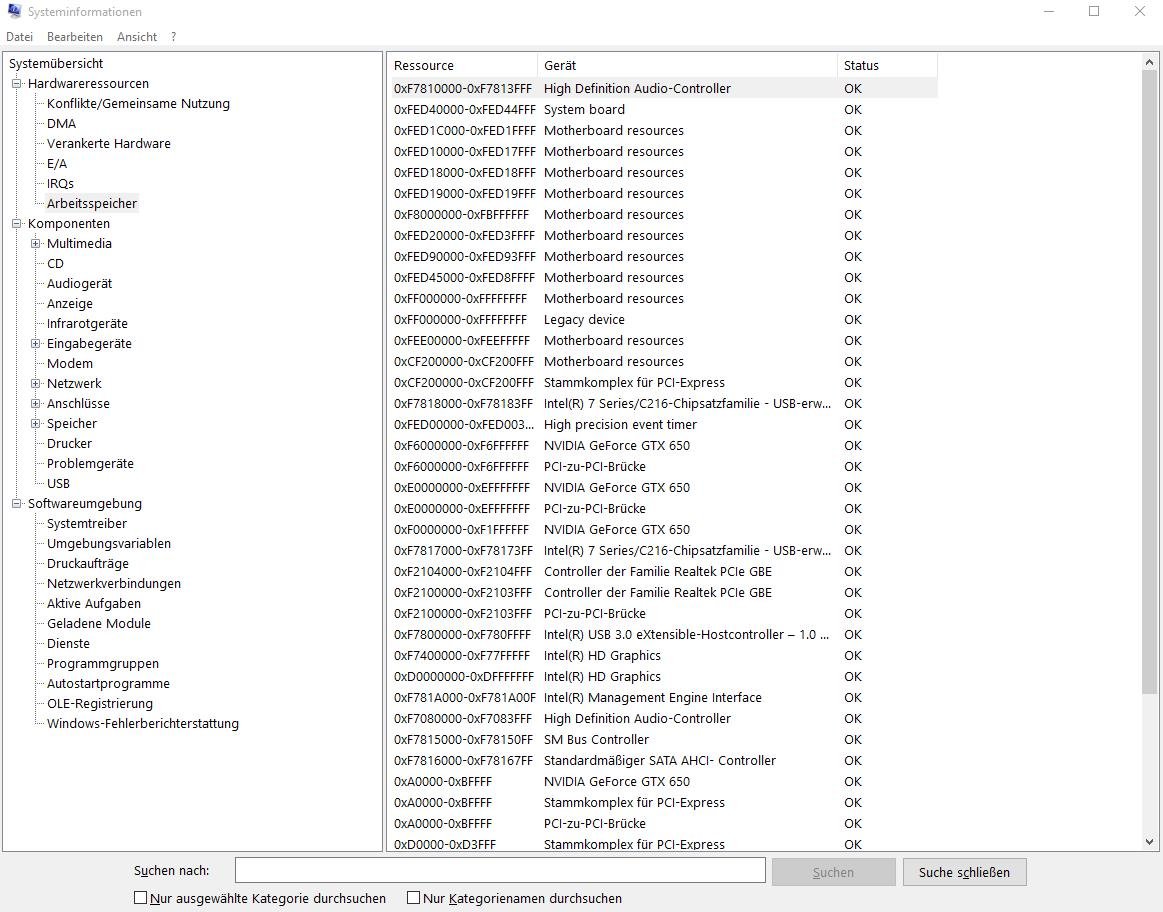The width and height of the screenshot is (1163, 912).
Task: Select resource 0xF7810000-0xF7813FFF cell
Action: [x=463, y=89]
